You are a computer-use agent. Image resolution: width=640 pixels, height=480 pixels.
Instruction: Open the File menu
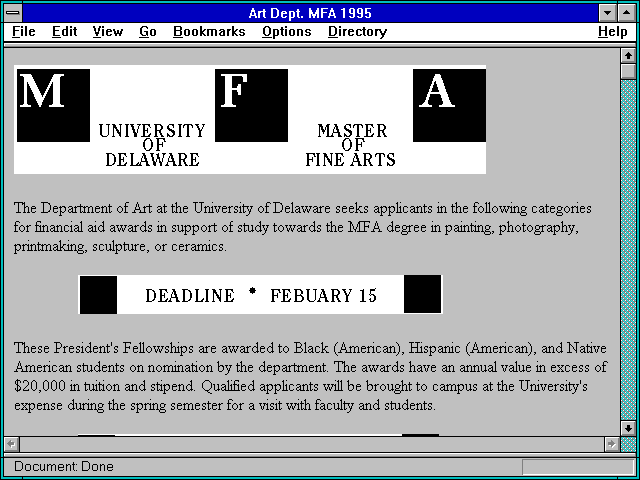click(x=24, y=31)
